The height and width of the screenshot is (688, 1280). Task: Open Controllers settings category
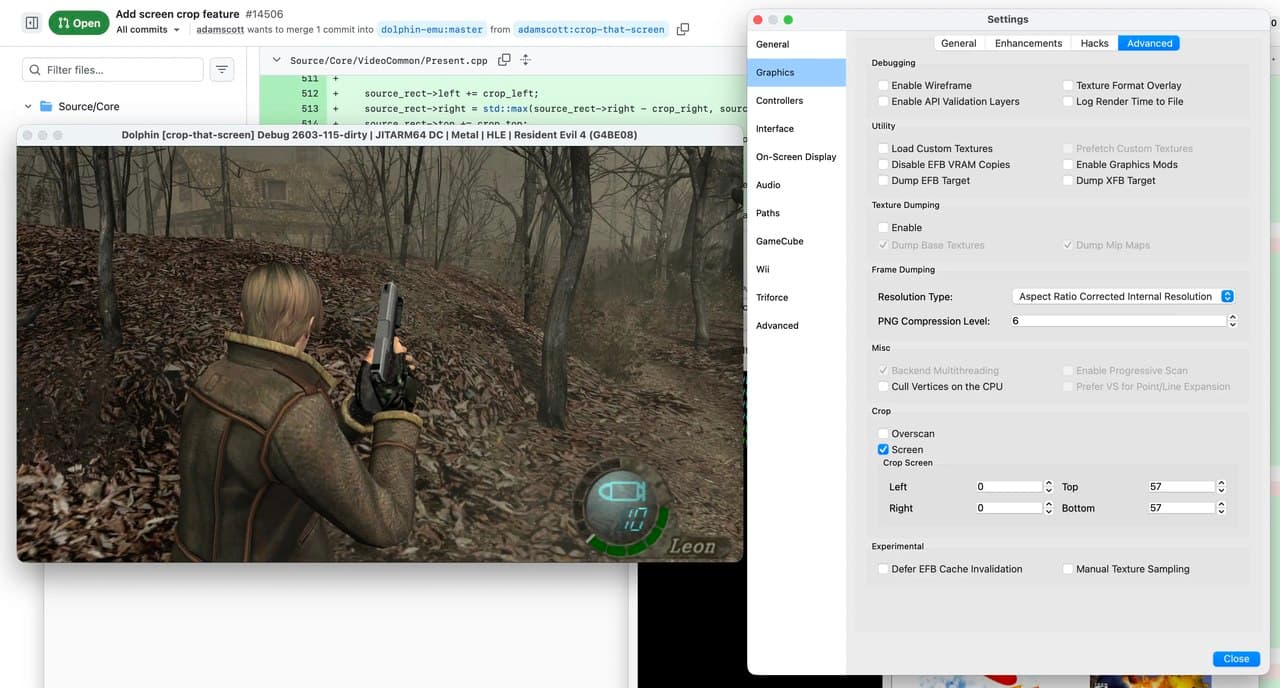pos(796,101)
